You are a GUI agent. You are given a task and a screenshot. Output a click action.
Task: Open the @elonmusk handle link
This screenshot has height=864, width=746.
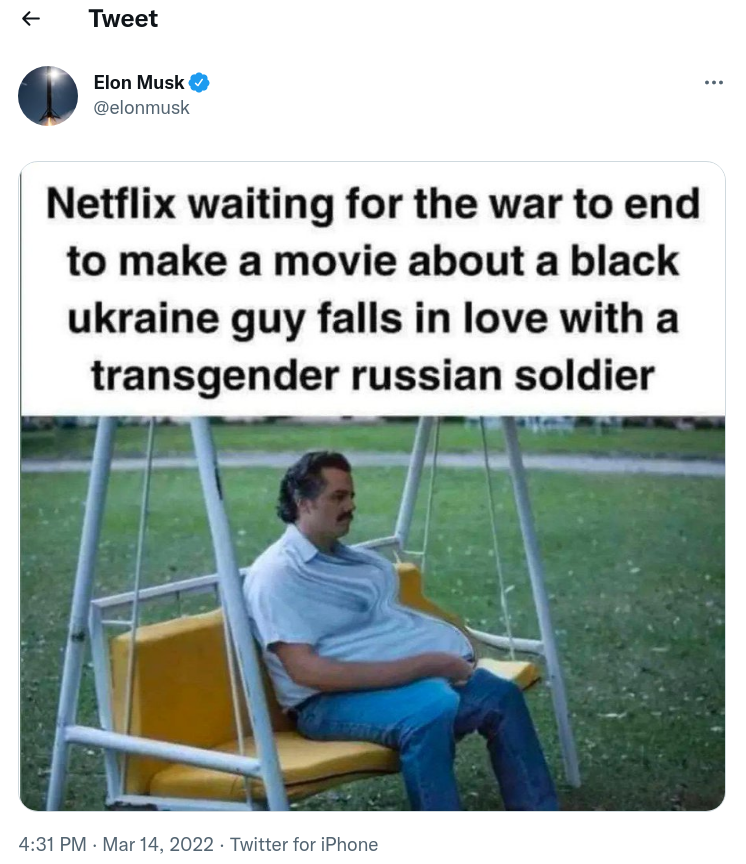coord(142,107)
